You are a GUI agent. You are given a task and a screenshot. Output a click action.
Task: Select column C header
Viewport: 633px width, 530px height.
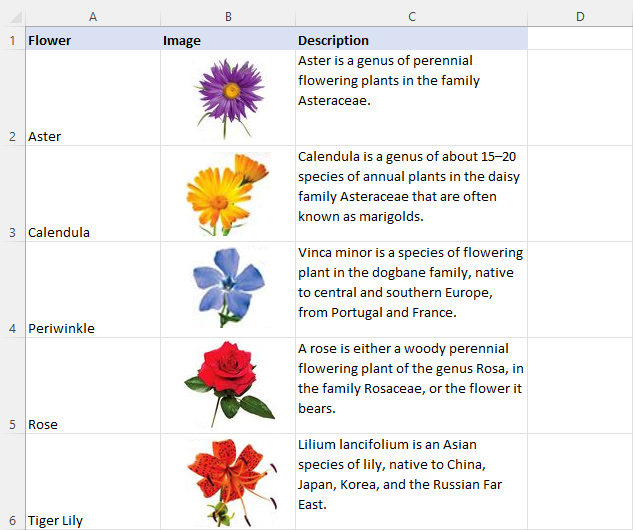[x=411, y=16]
